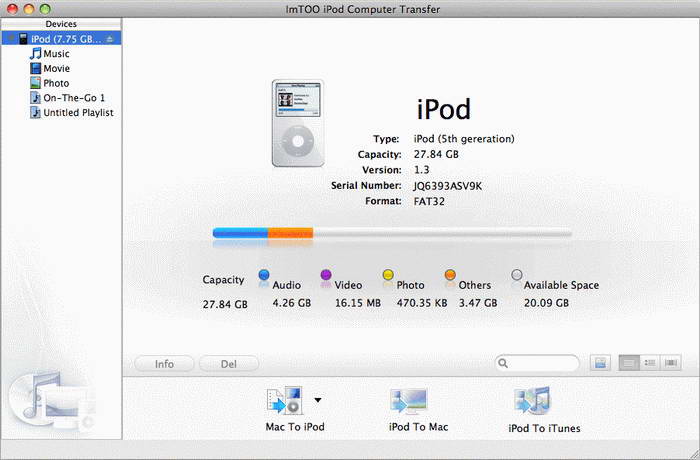This screenshot has height=460, width=700.
Task: Switch to the first list view mode
Action: click(x=629, y=363)
